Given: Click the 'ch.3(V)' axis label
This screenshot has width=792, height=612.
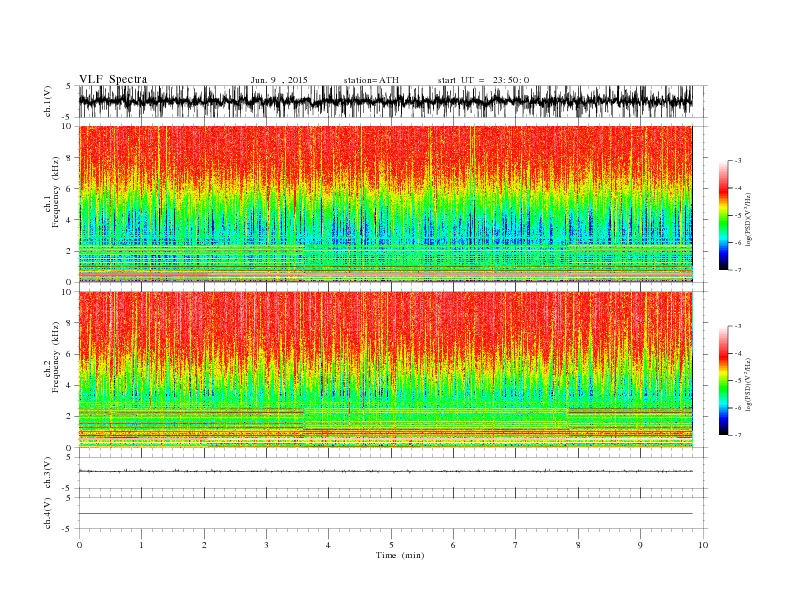Looking at the screenshot, I should tap(48, 473).
